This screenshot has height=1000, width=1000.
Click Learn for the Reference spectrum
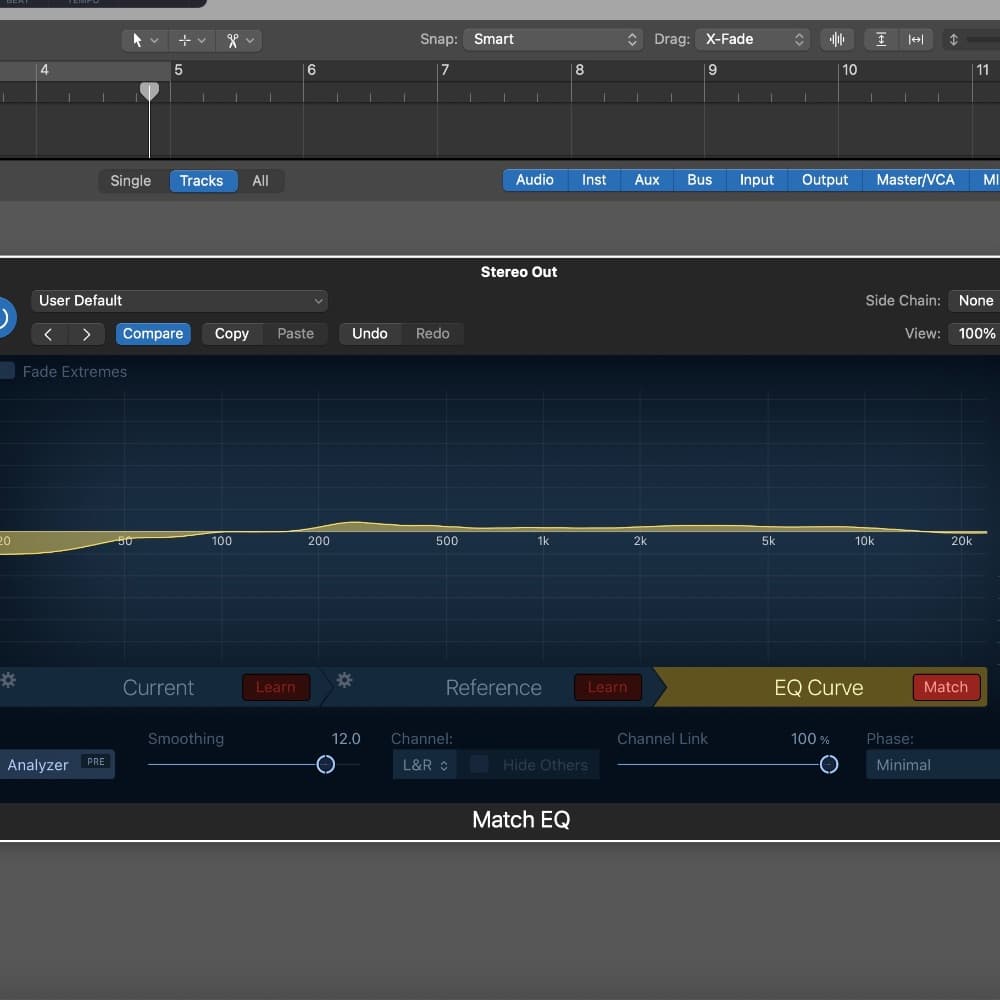607,687
